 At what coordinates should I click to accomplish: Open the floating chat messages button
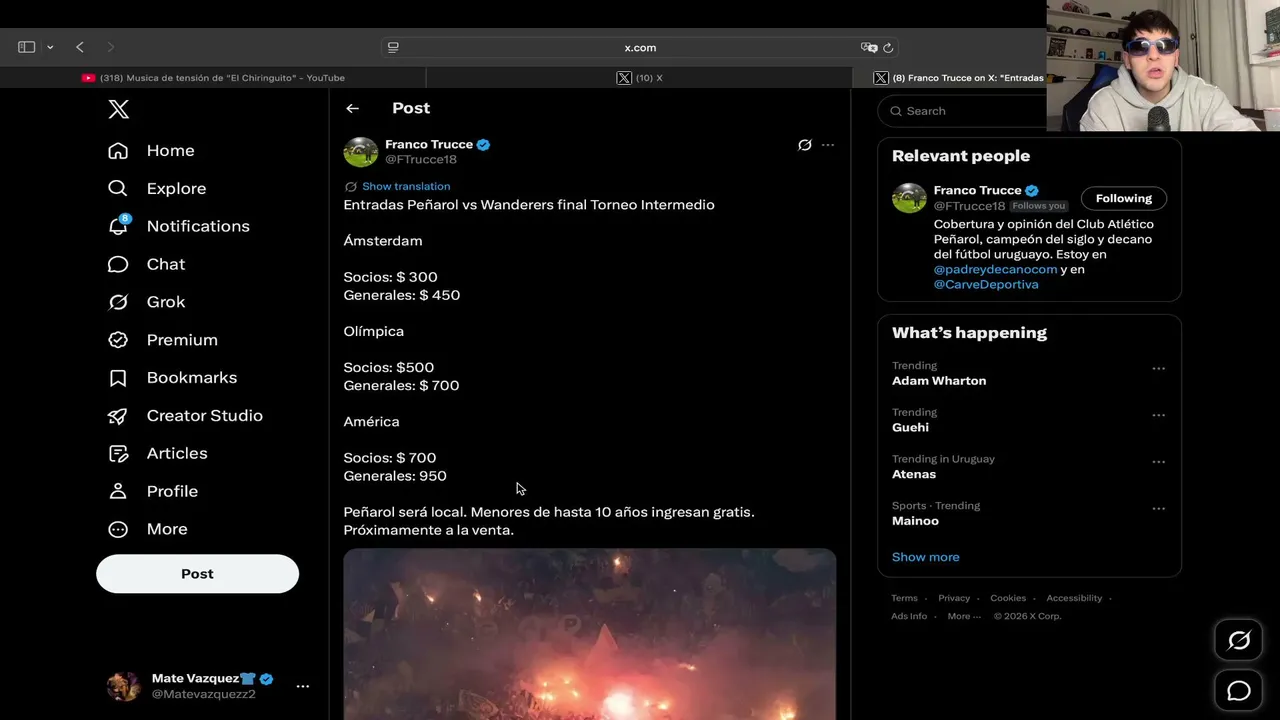click(1239, 691)
